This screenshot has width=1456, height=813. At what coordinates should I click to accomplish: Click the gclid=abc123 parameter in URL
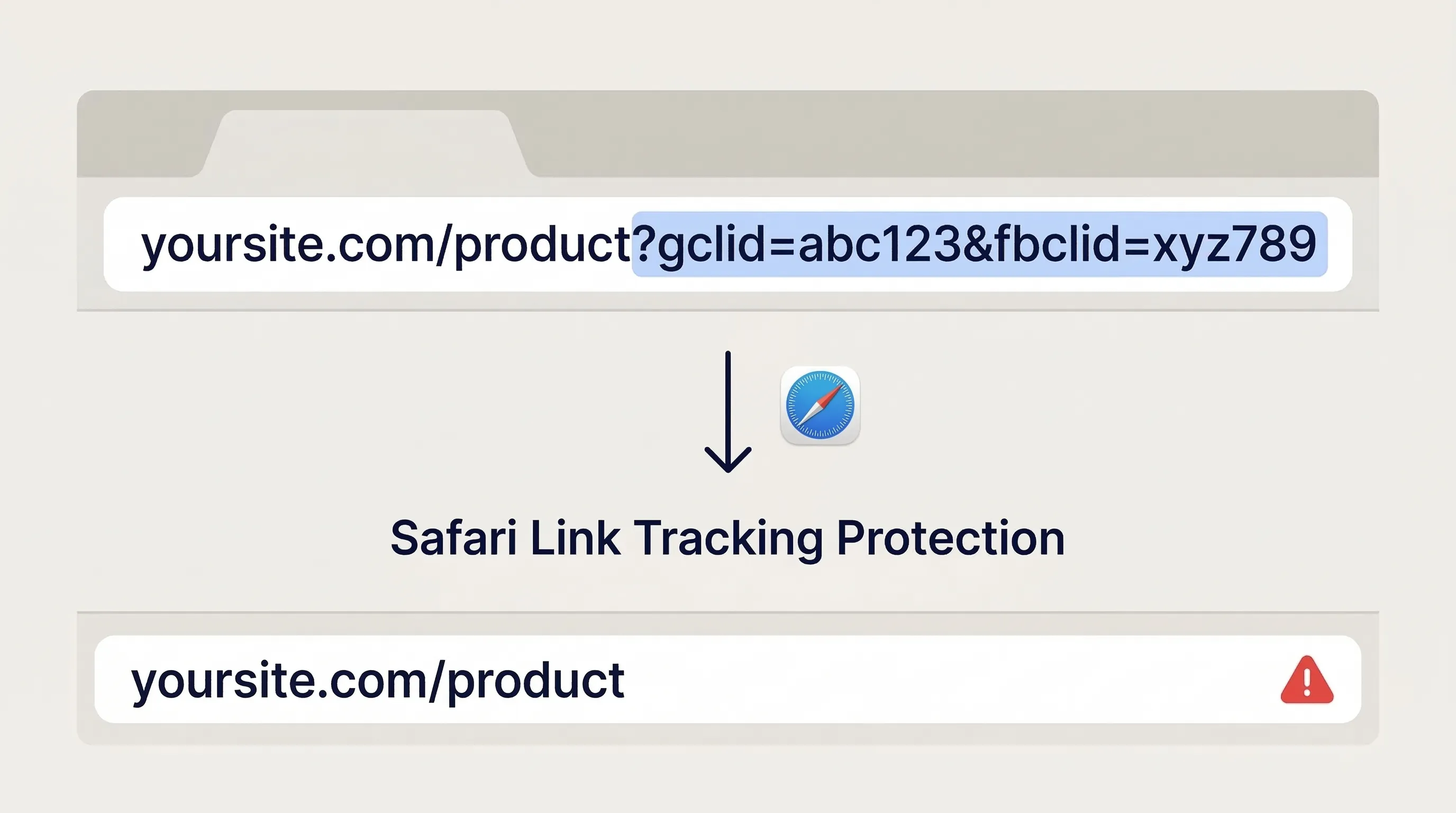point(809,245)
